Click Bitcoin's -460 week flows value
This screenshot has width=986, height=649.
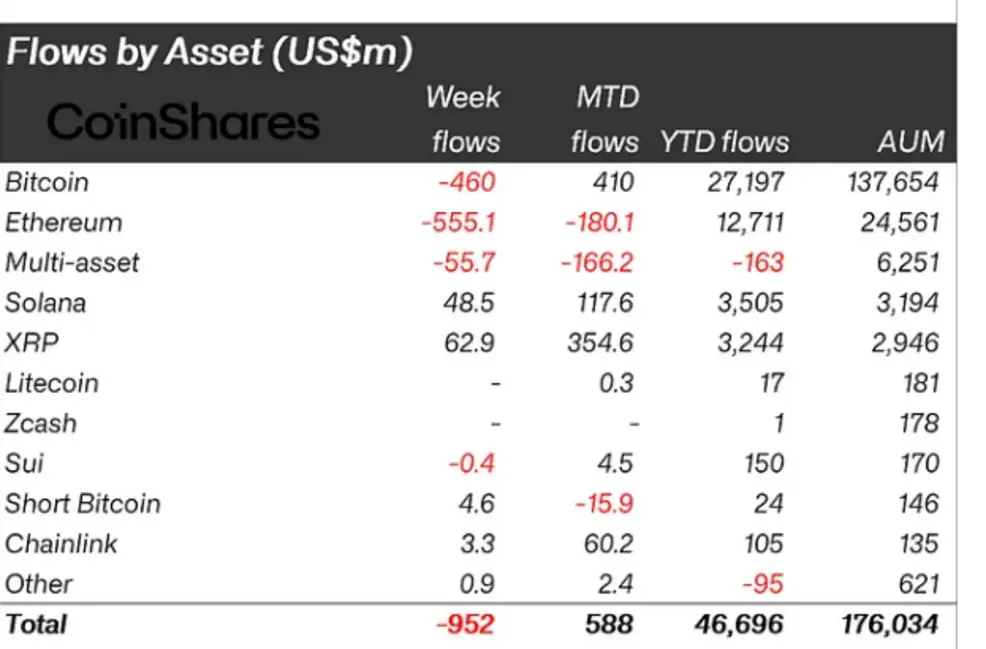[x=466, y=183]
